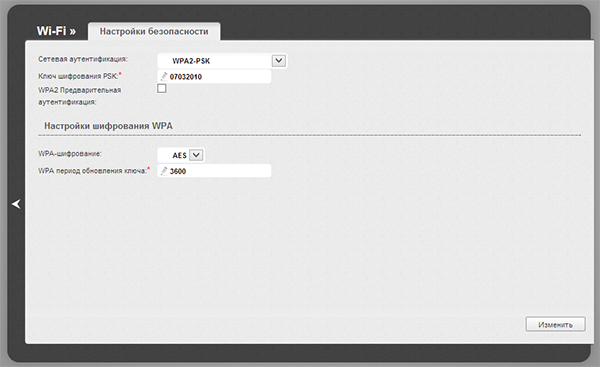600x367 pixels.
Task: Click the 'Ключ шифрования PSK:' label
Action: (78, 76)
